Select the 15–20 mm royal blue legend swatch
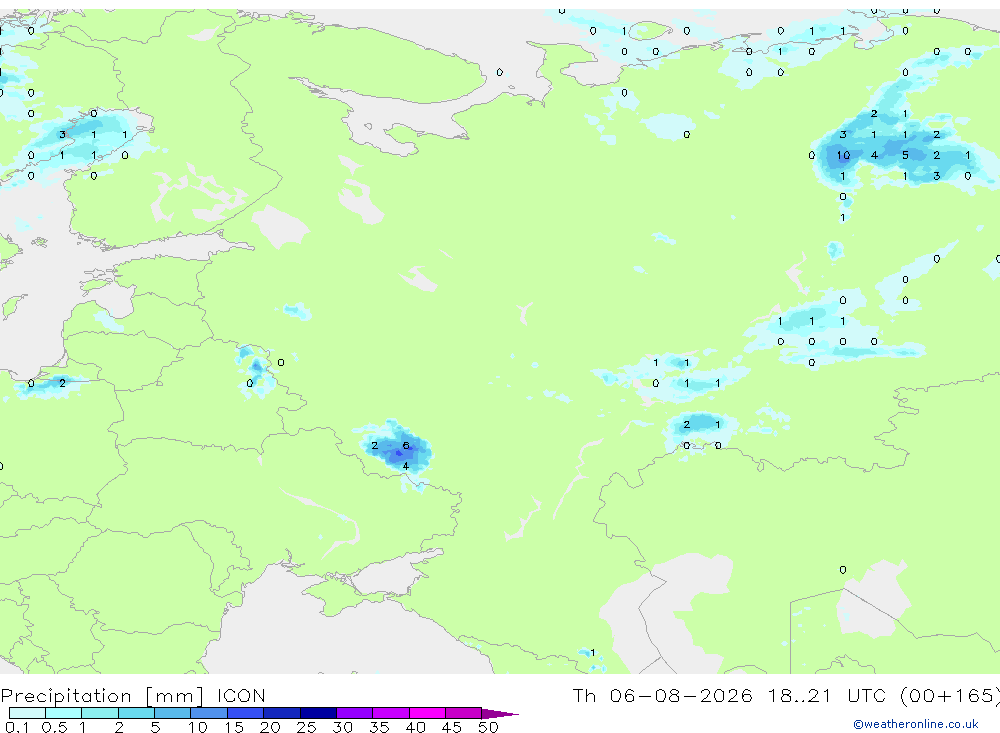This screenshot has width=1000, height=733. [x=245, y=713]
